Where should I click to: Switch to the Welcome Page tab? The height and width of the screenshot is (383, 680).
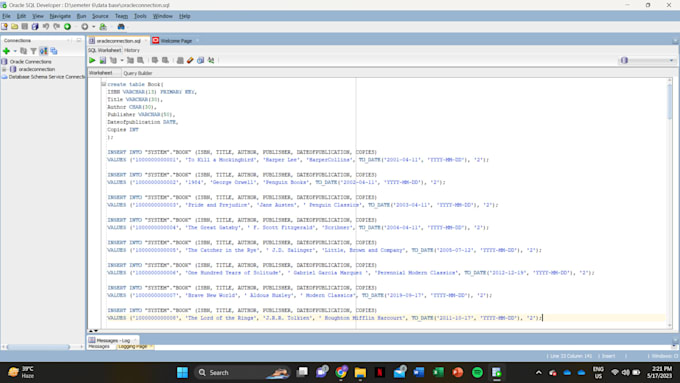tap(176, 41)
